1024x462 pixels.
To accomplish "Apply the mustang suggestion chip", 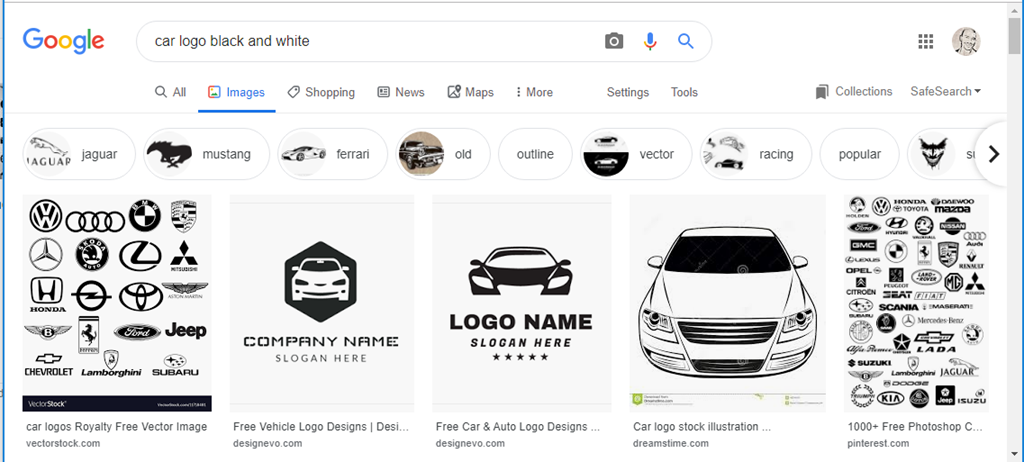I will 206,154.
